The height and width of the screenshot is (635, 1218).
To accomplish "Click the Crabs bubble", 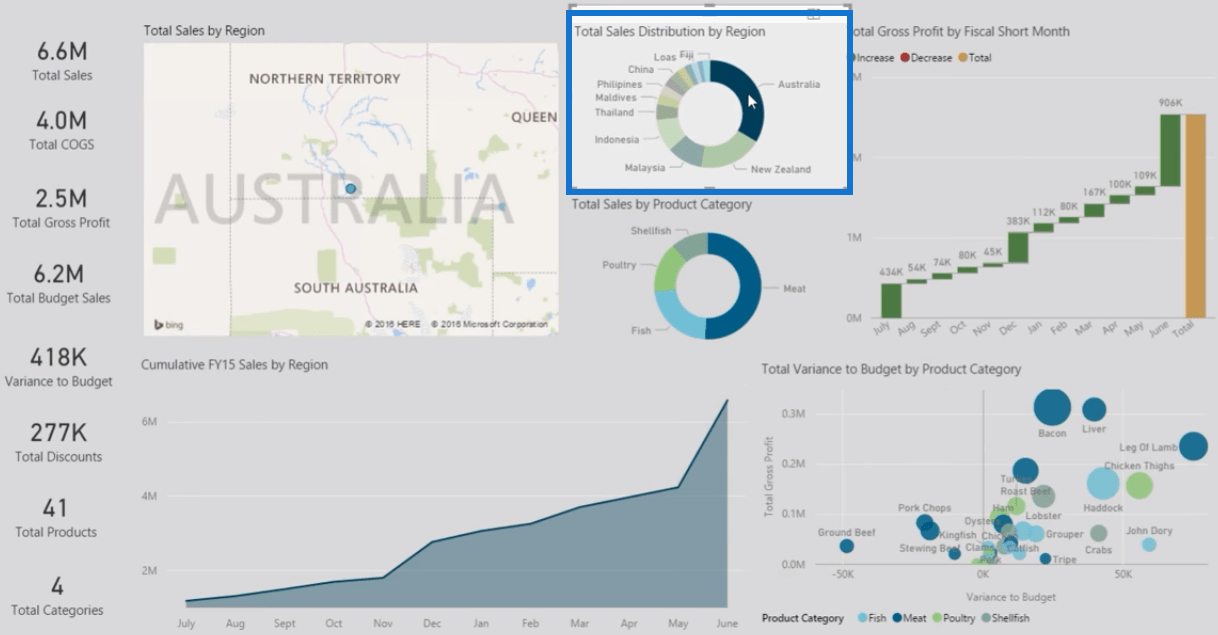I will (1098, 534).
